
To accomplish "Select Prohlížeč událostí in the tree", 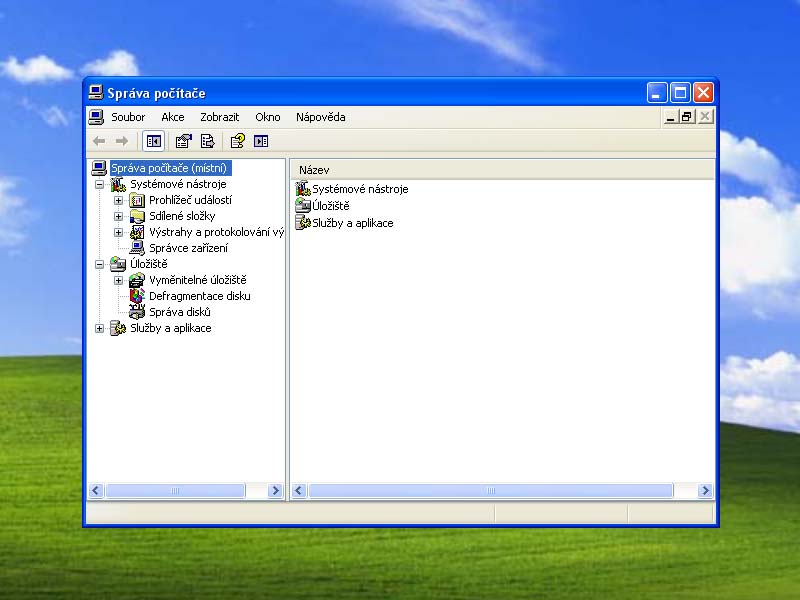I will coord(190,200).
